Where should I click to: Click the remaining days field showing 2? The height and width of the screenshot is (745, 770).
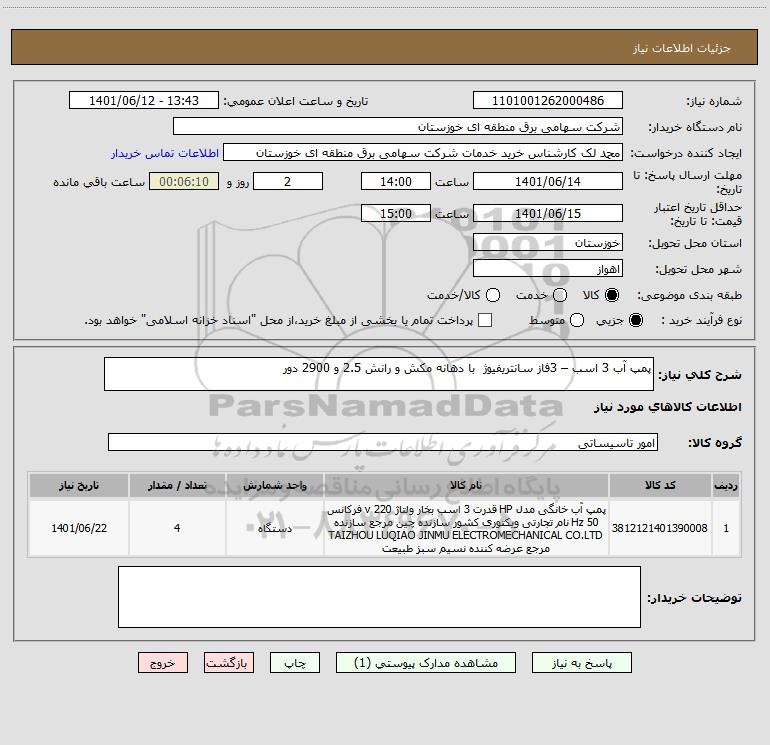[x=288, y=181]
